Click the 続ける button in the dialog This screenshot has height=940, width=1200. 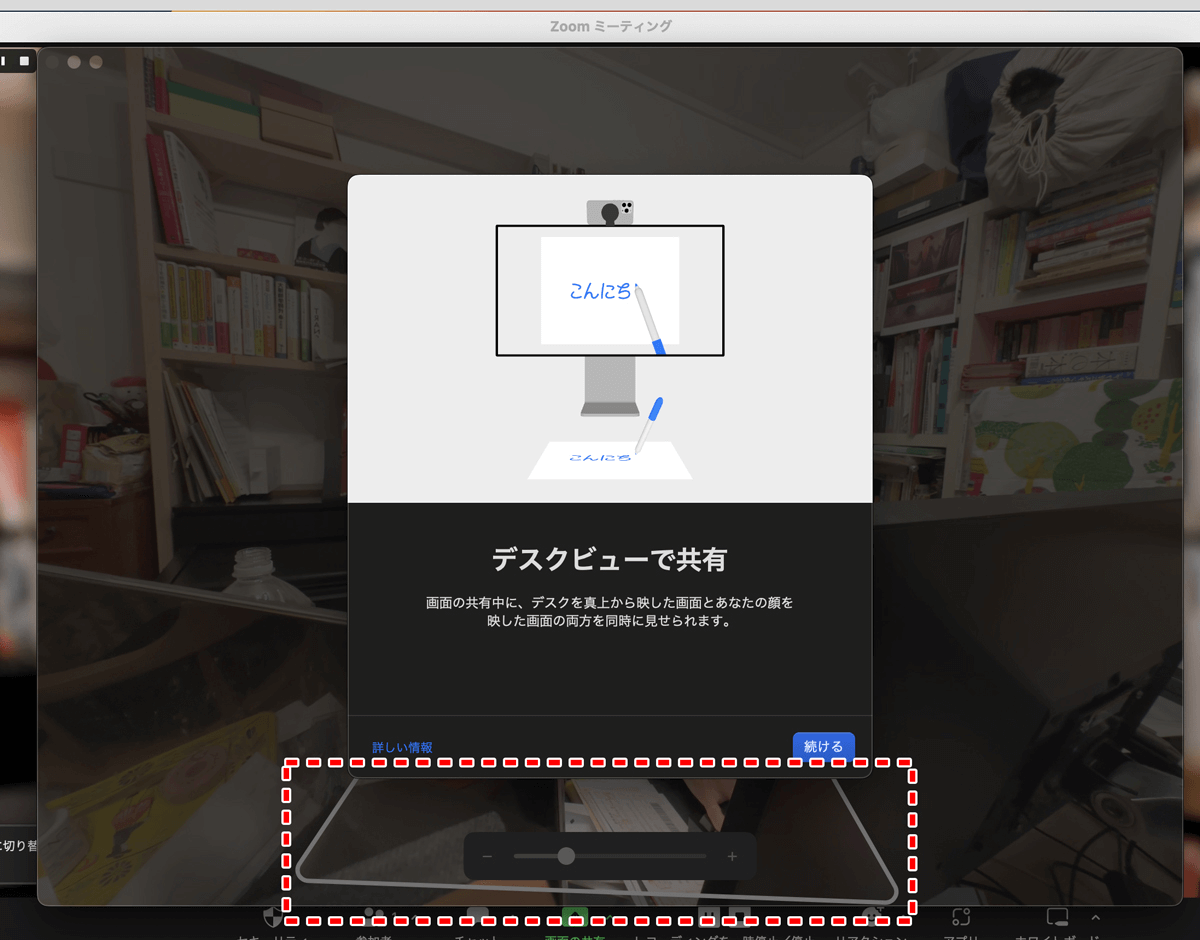[824, 746]
